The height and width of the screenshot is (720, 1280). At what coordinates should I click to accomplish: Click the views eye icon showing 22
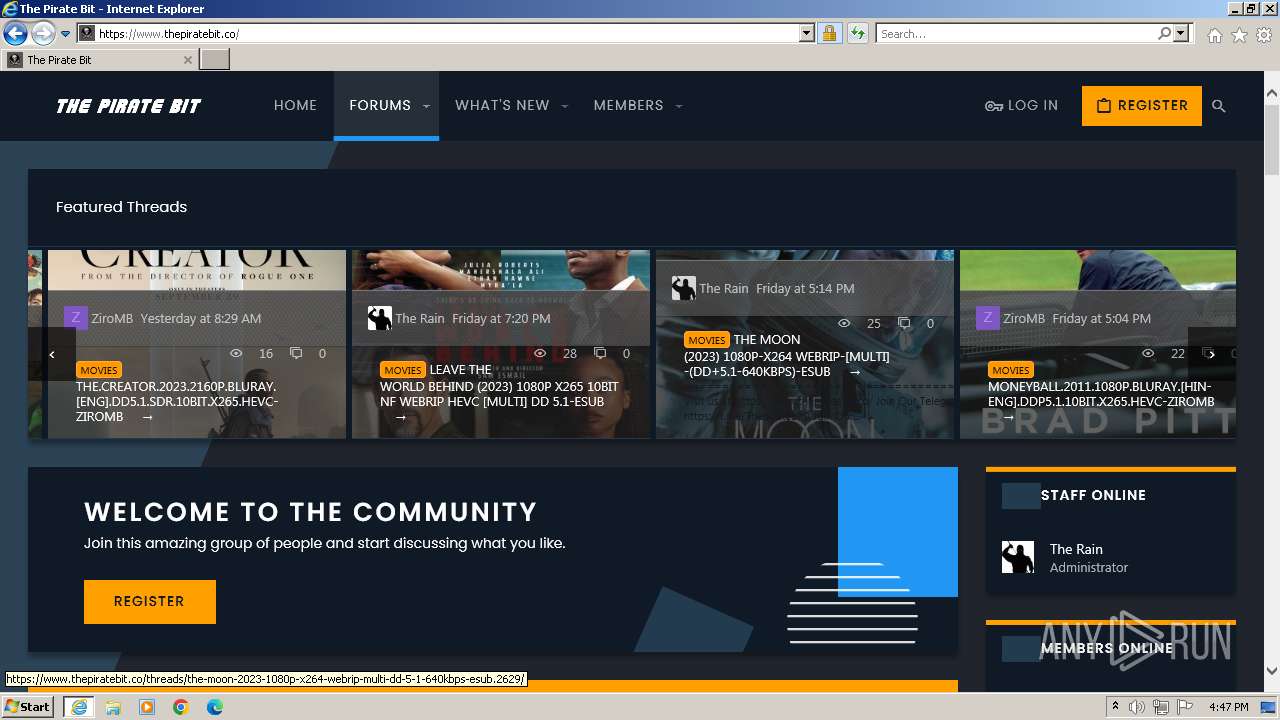tap(1148, 353)
